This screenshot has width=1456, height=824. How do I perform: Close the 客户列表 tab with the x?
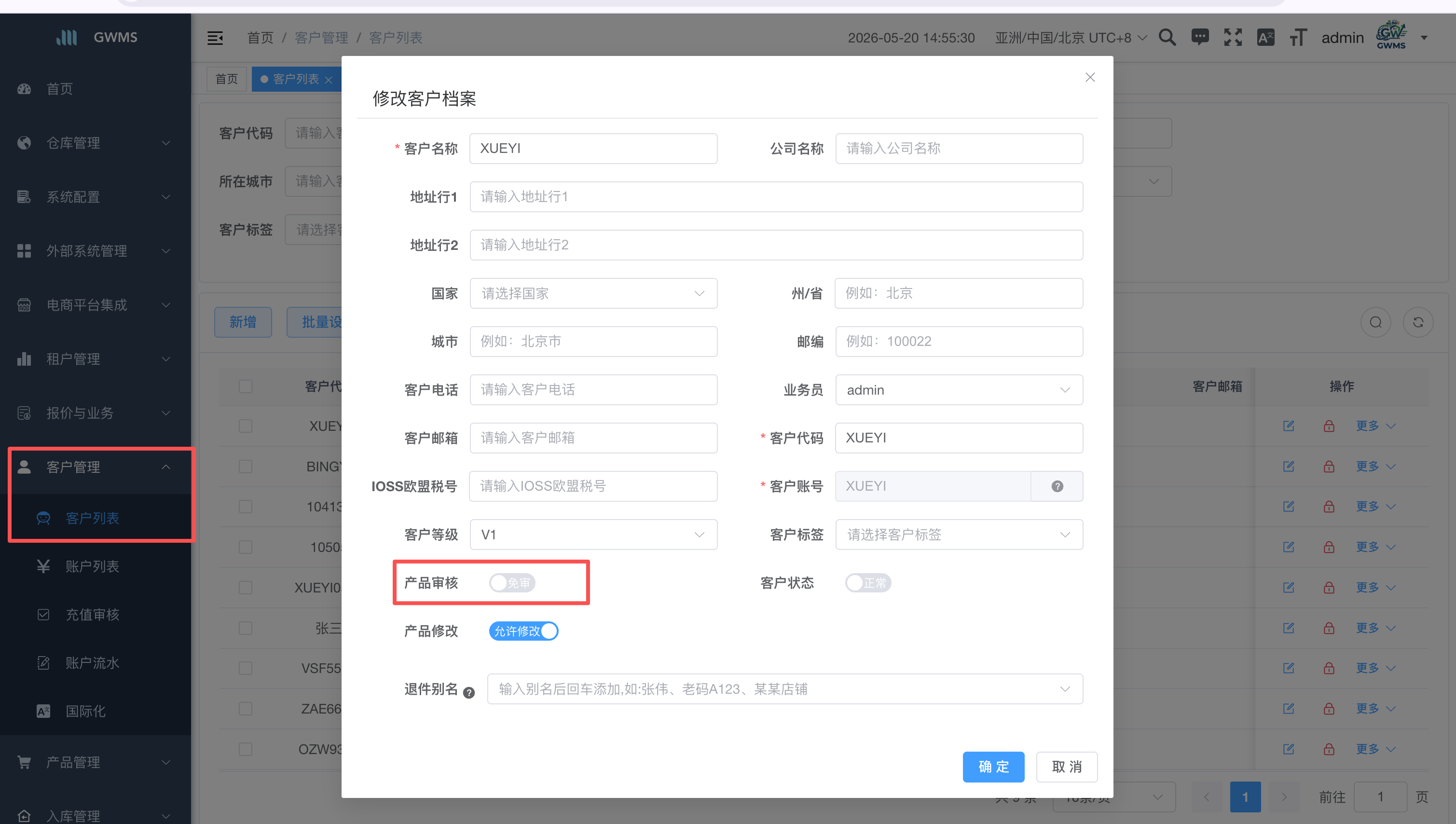328,80
